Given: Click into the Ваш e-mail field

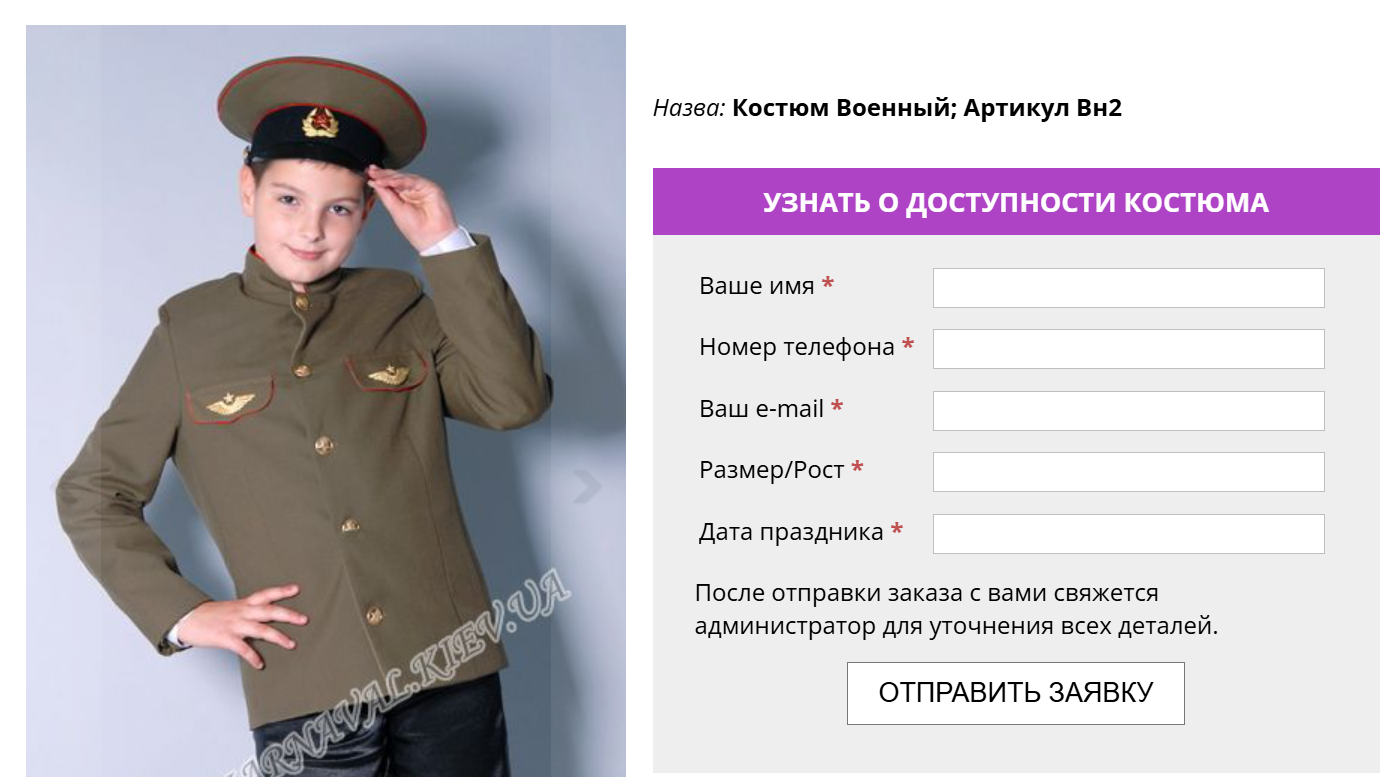Looking at the screenshot, I should 1128,411.
